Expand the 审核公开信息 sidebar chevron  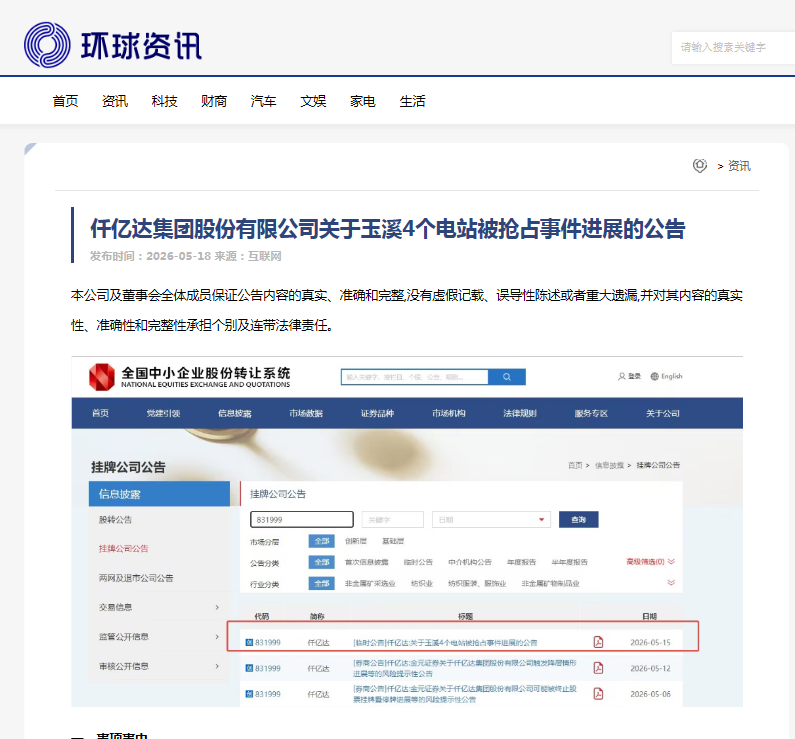coord(217,666)
